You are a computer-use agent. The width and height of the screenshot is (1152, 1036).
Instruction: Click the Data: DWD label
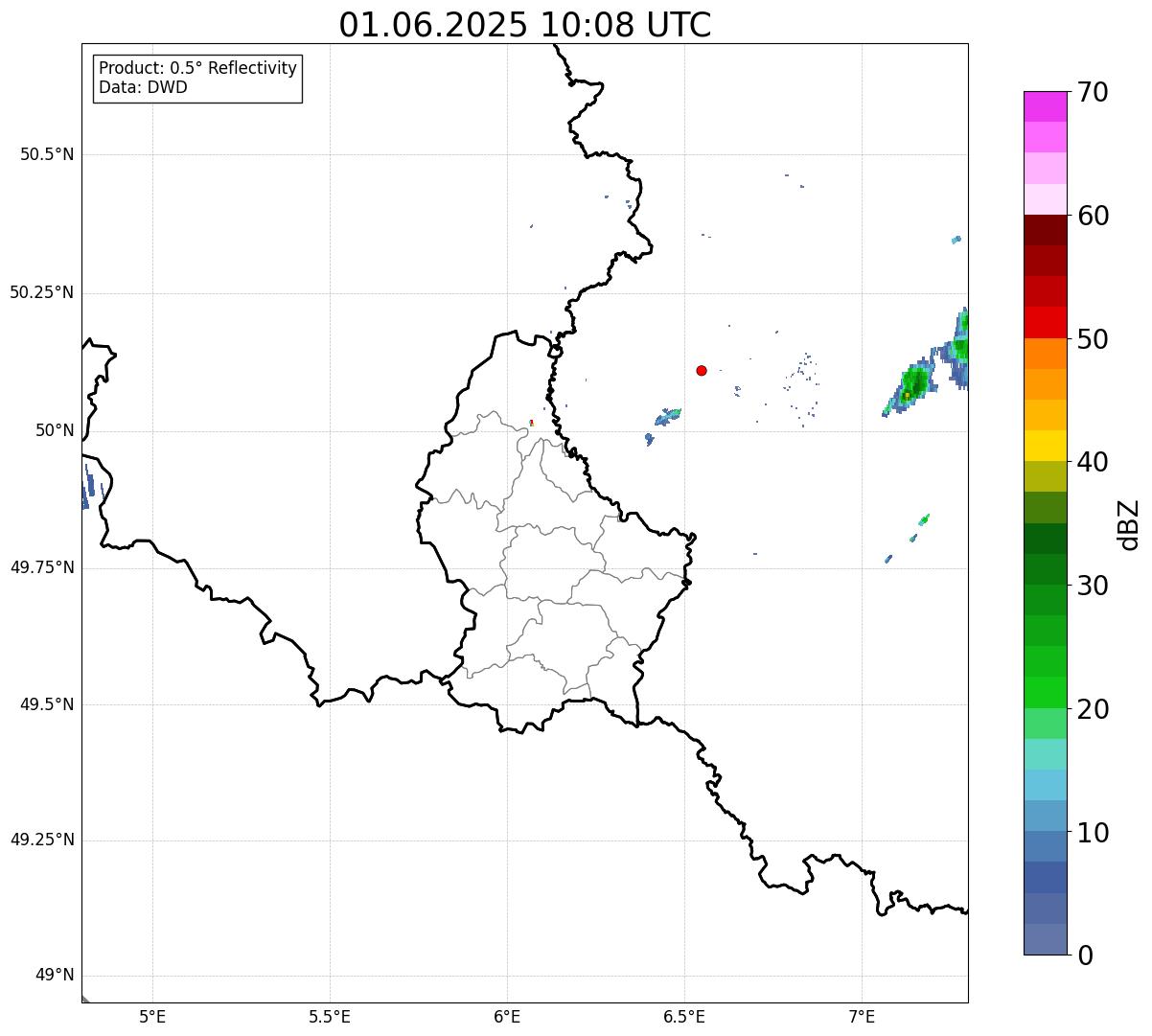pyautogui.click(x=144, y=88)
